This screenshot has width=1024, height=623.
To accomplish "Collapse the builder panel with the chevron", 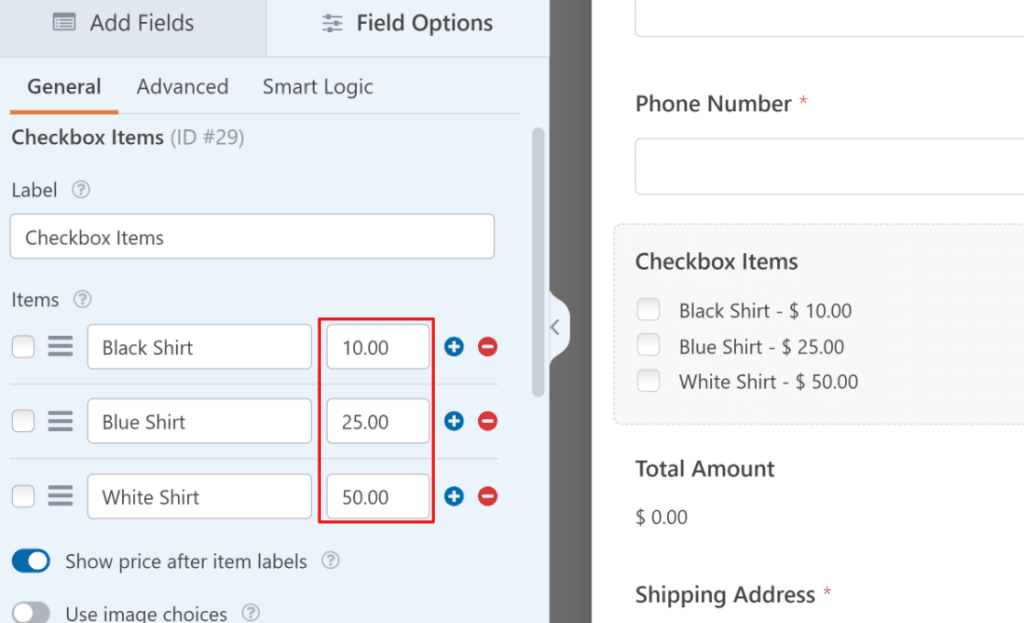I will click(555, 327).
